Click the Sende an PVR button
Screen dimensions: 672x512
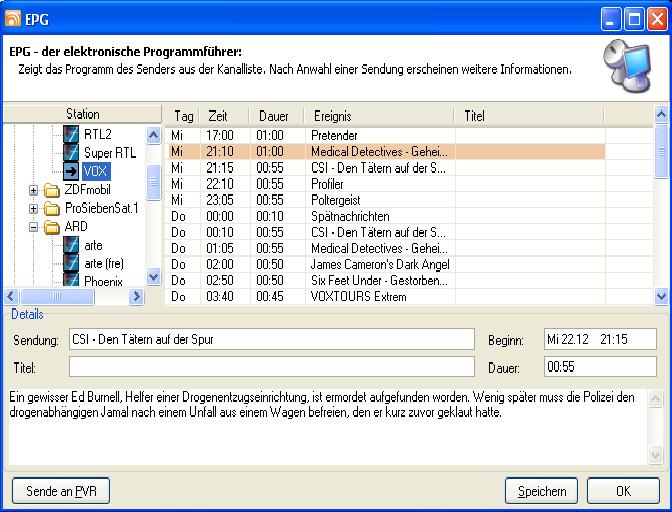pos(61,491)
